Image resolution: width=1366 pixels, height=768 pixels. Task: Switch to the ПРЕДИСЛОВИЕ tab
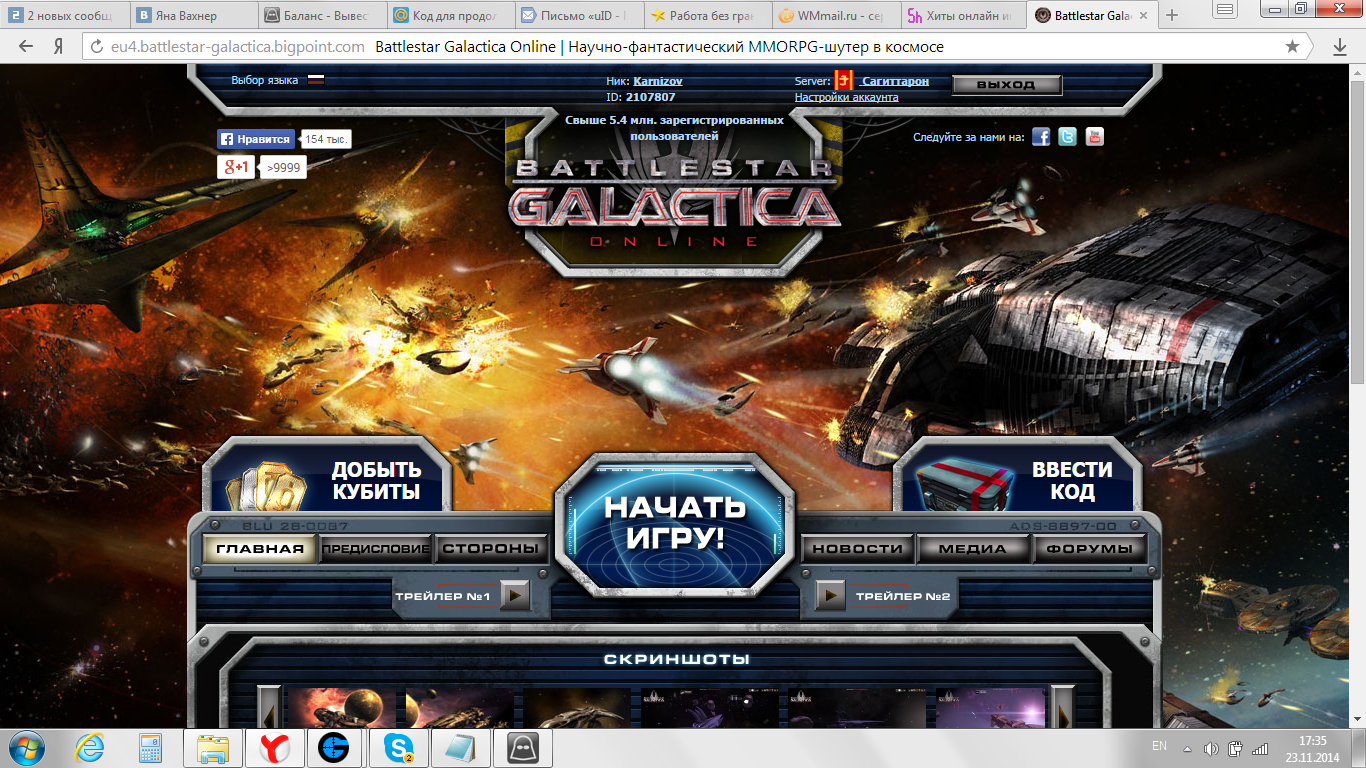click(376, 548)
